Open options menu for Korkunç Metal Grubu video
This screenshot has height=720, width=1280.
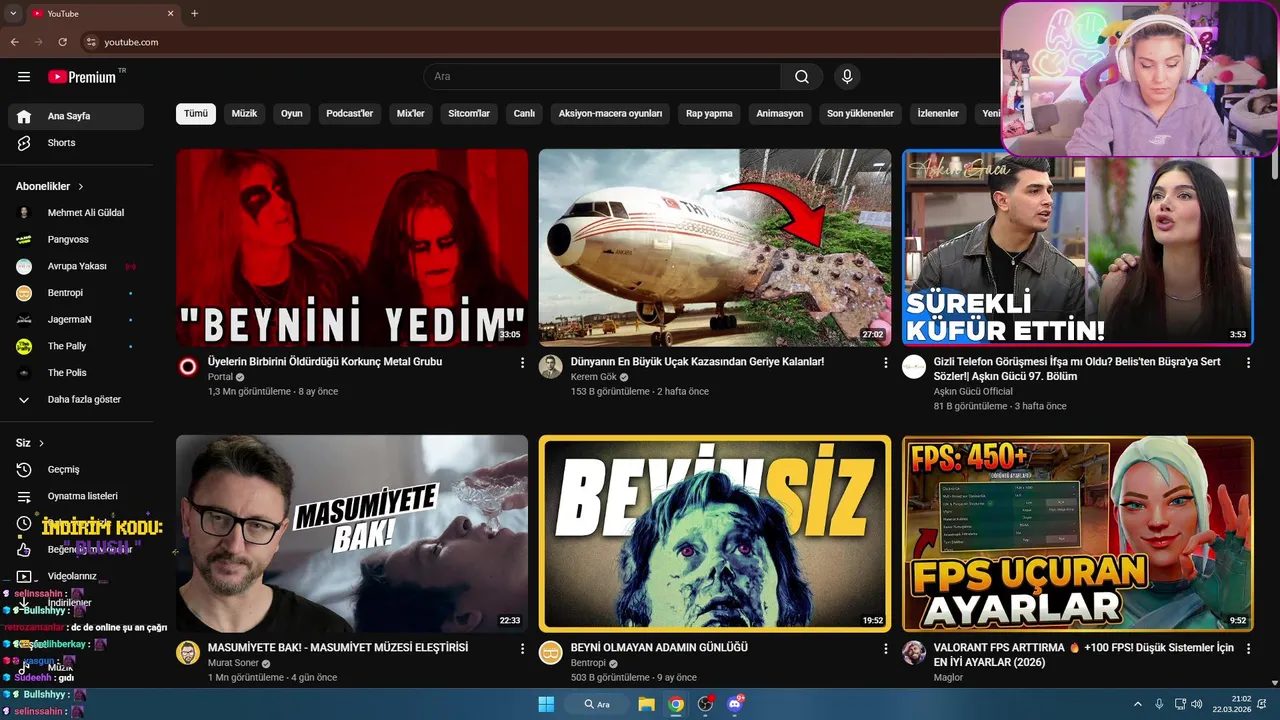click(522, 363)
